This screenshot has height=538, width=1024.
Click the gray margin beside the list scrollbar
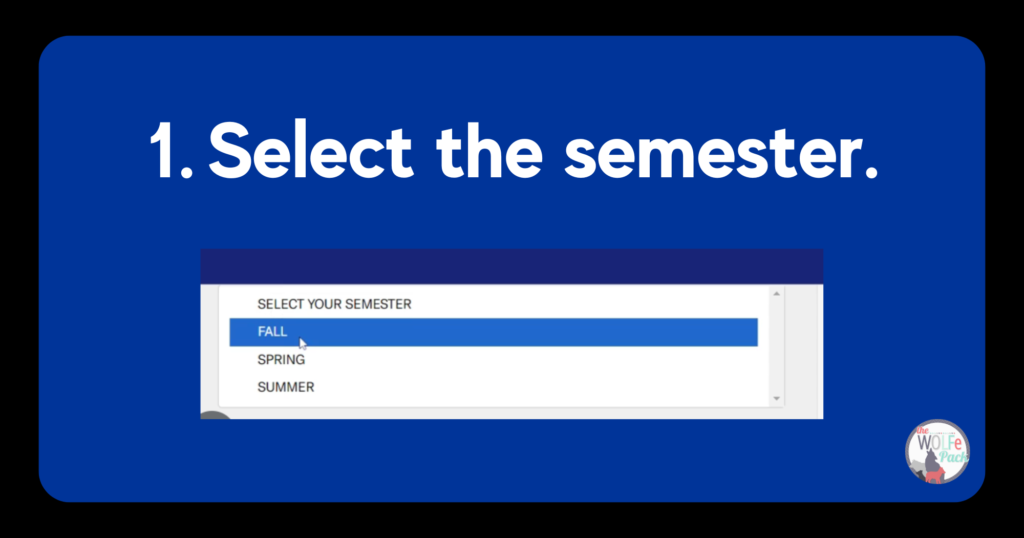click(x=803, y=346)
